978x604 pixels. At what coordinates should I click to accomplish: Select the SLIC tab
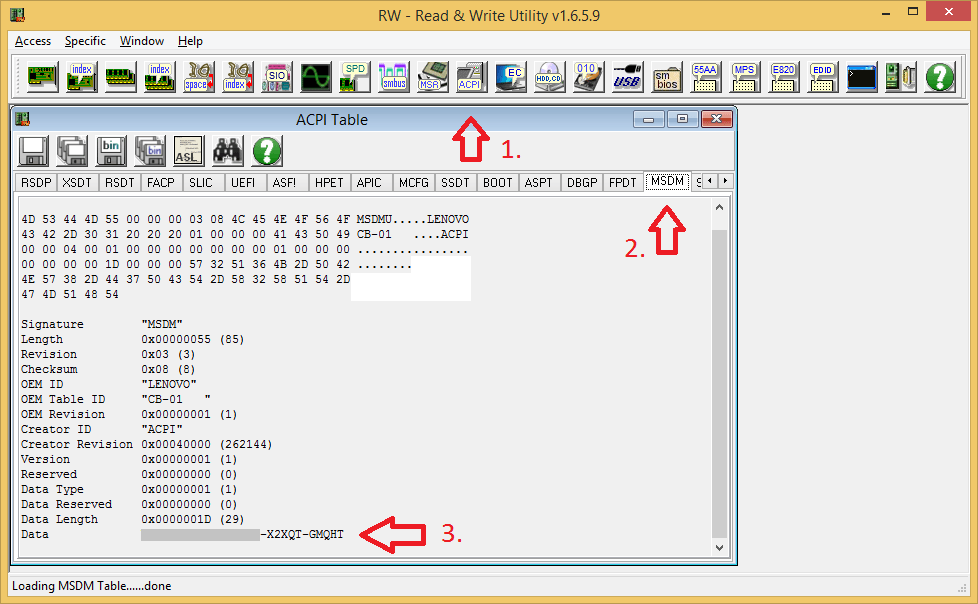point(201,182)
